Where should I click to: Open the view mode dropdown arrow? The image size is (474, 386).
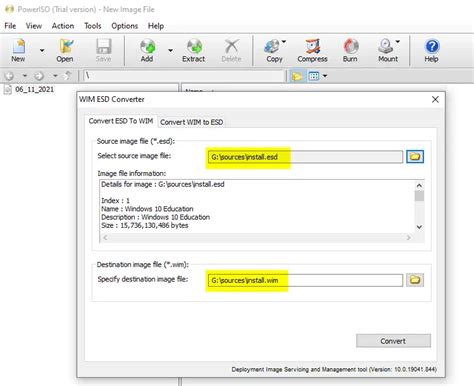[325, 76]
